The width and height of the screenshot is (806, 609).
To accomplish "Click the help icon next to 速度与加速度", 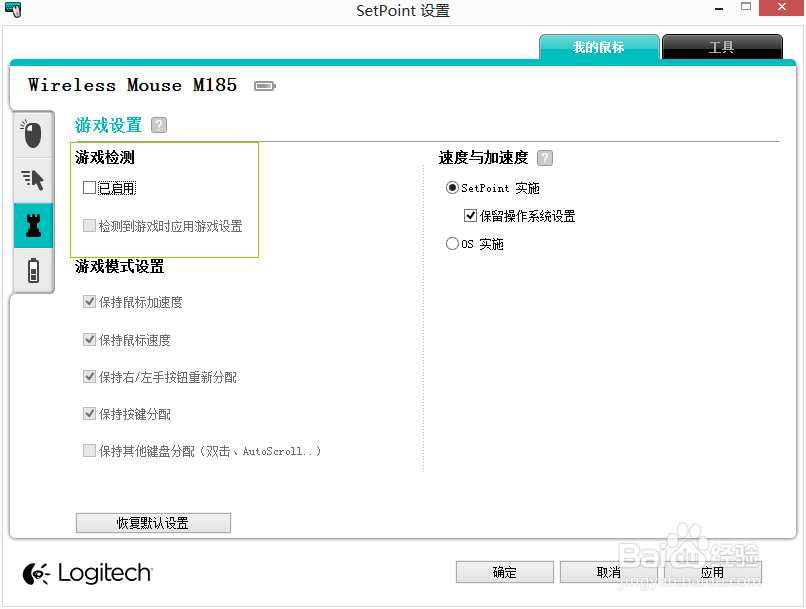I will [x=545, y=158].
